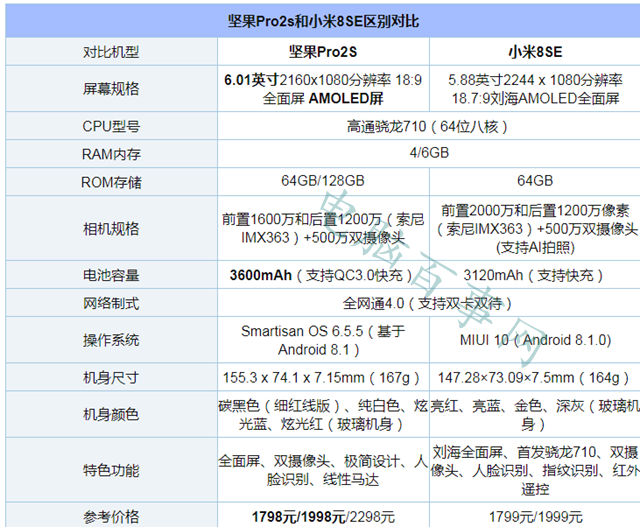Click the 相机规格 row label
Image resolution: width=640 pixels, height=527 pixels.
tap(110, 229)
